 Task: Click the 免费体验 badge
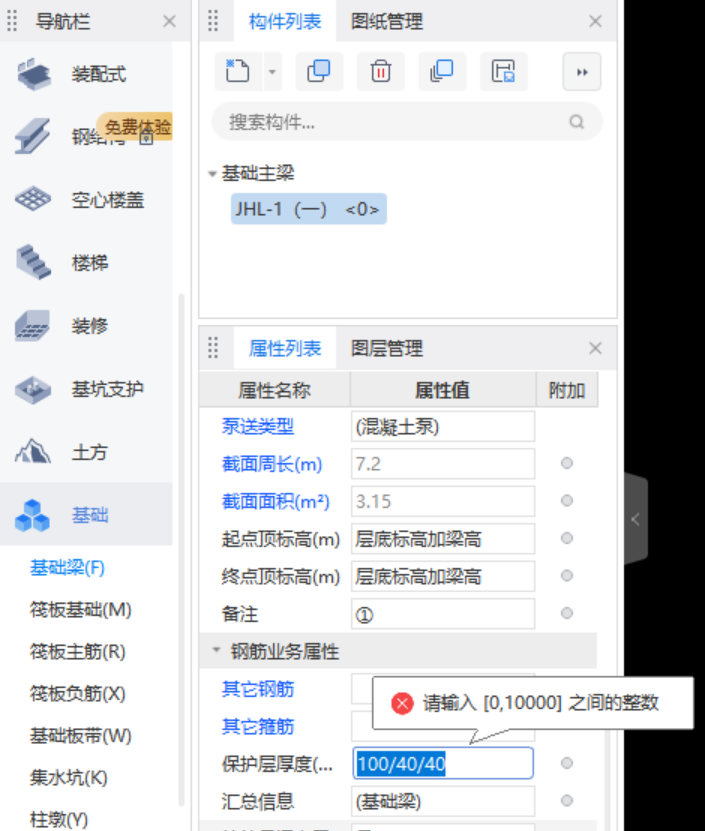135,127
